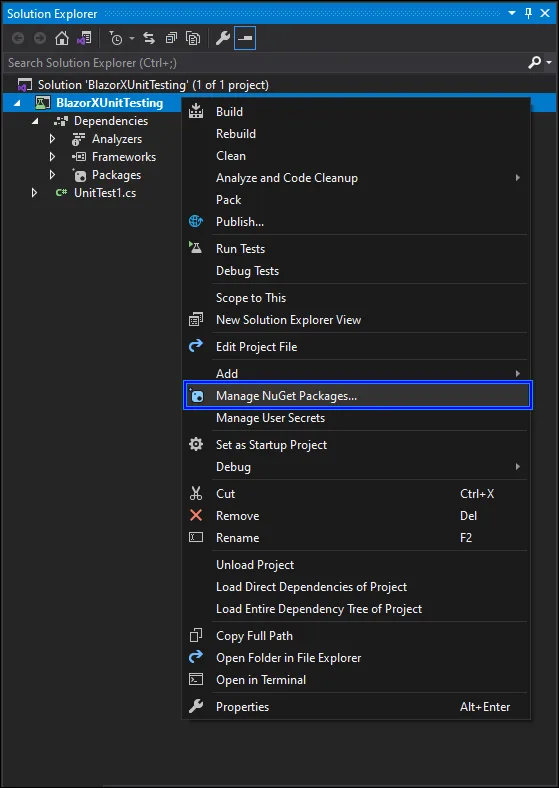The width and height of the screenshot is (559, 788).
Task: Choose Cut from the context menu
Action: (x=356, y=494)
